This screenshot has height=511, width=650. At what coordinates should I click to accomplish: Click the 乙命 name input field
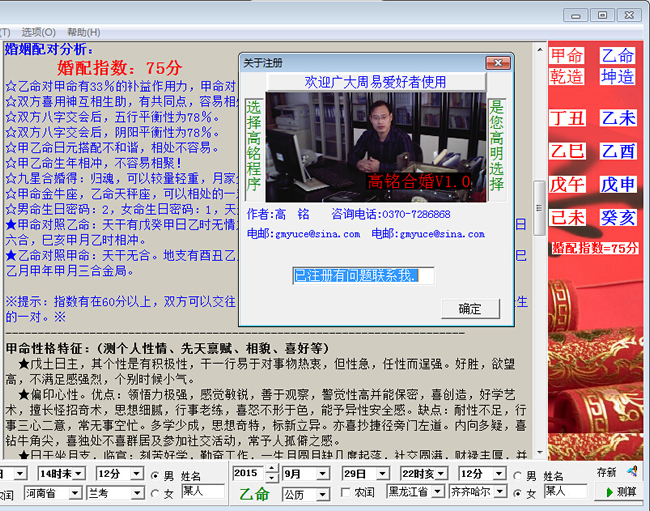(x=565, y=492)
